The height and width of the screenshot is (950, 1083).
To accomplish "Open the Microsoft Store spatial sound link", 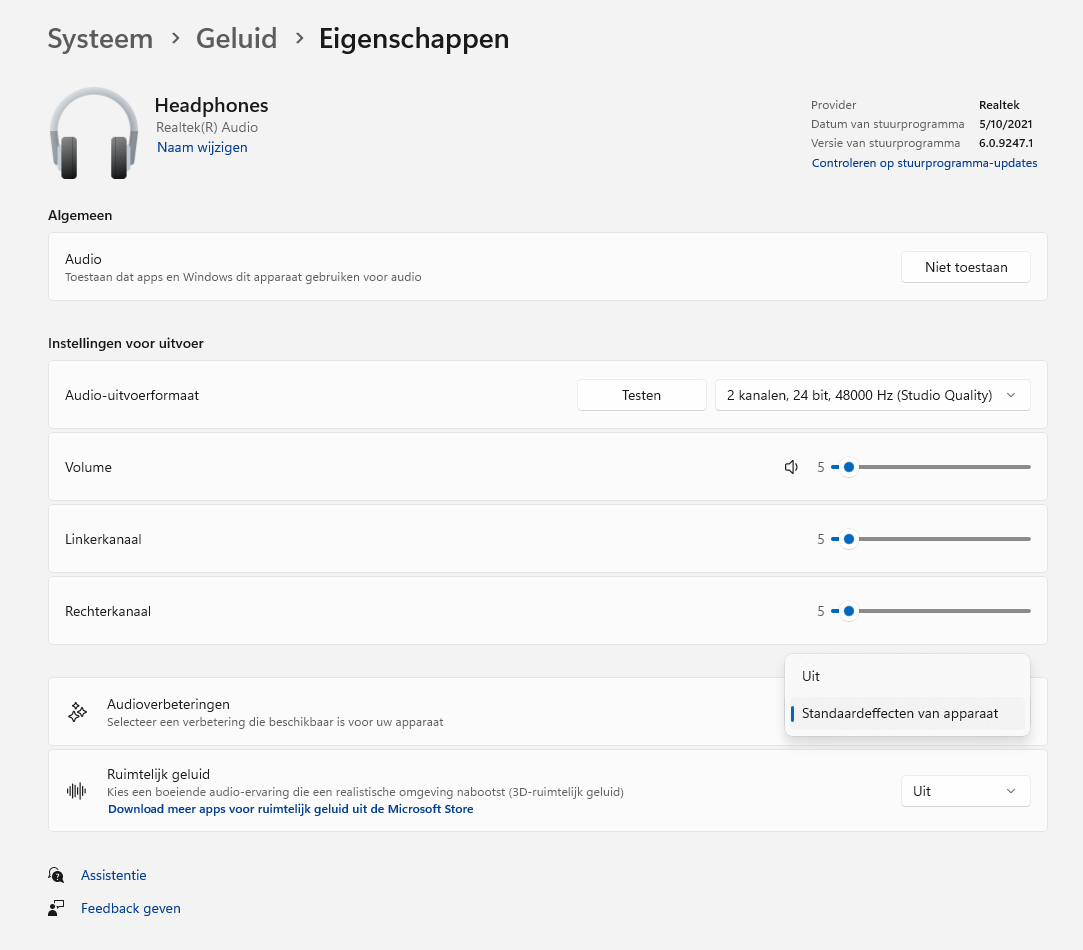I will click(290, 809).
